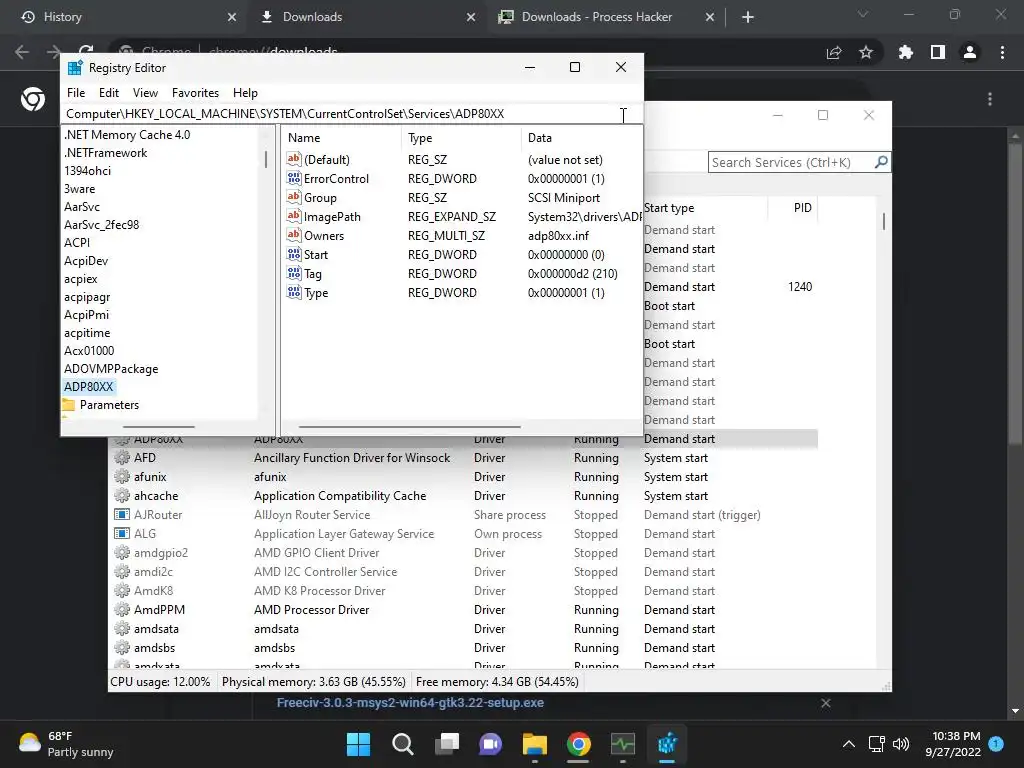
Task: Click the Search Services field in Process Hacker
Action: (791, 162)
